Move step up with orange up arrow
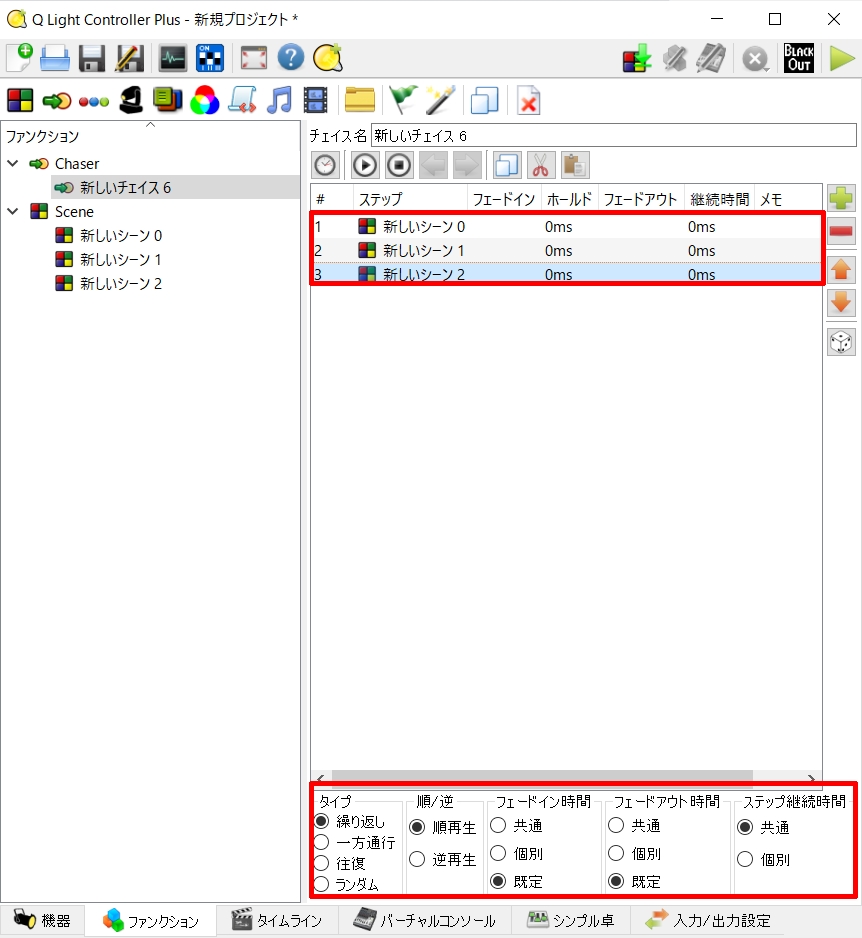Viewport: 862px width, 938px height. 841,270
